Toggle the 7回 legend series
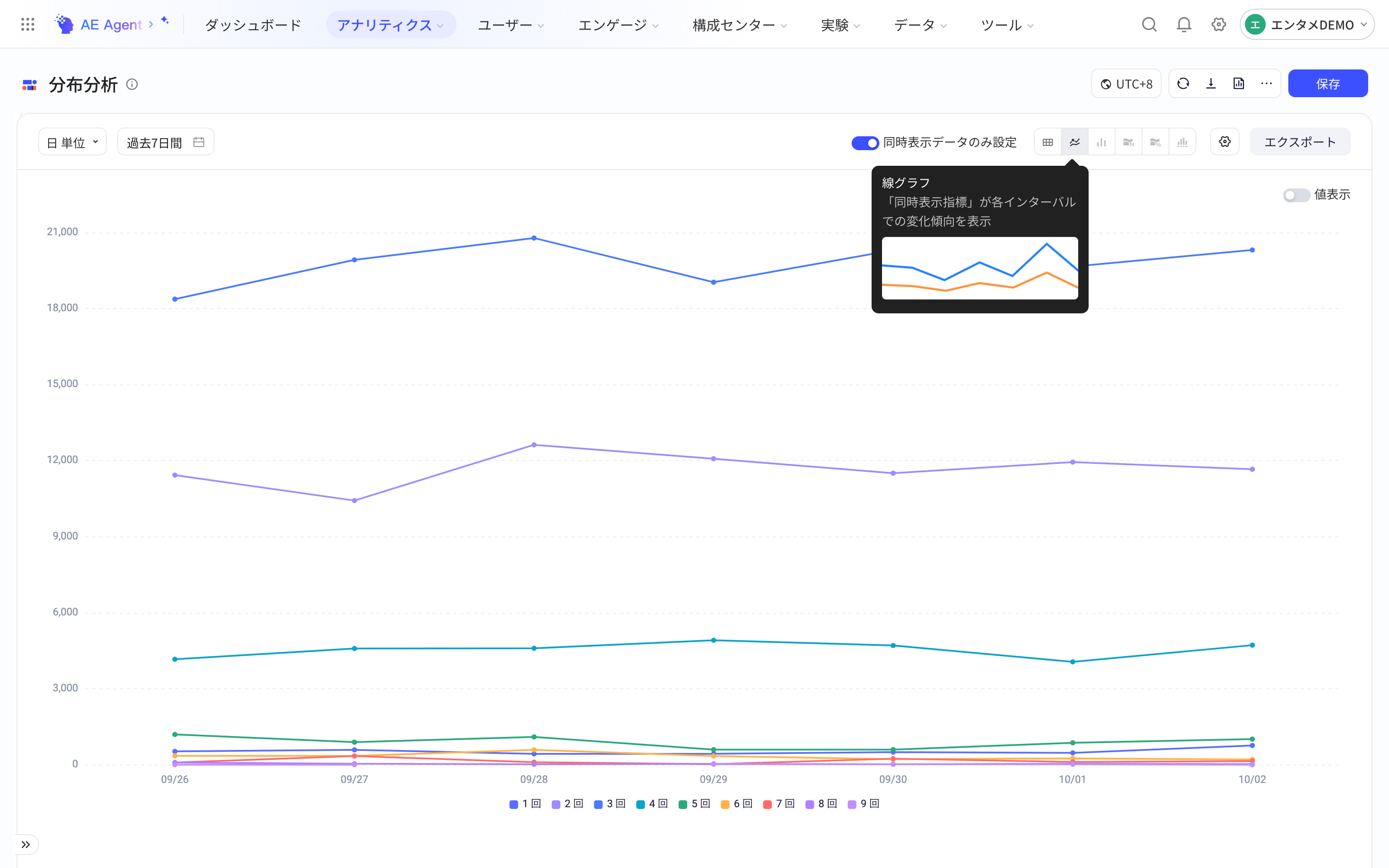The width and height of the screenshot is (1389, 868). pyautogui.click(x=779, y=804)
